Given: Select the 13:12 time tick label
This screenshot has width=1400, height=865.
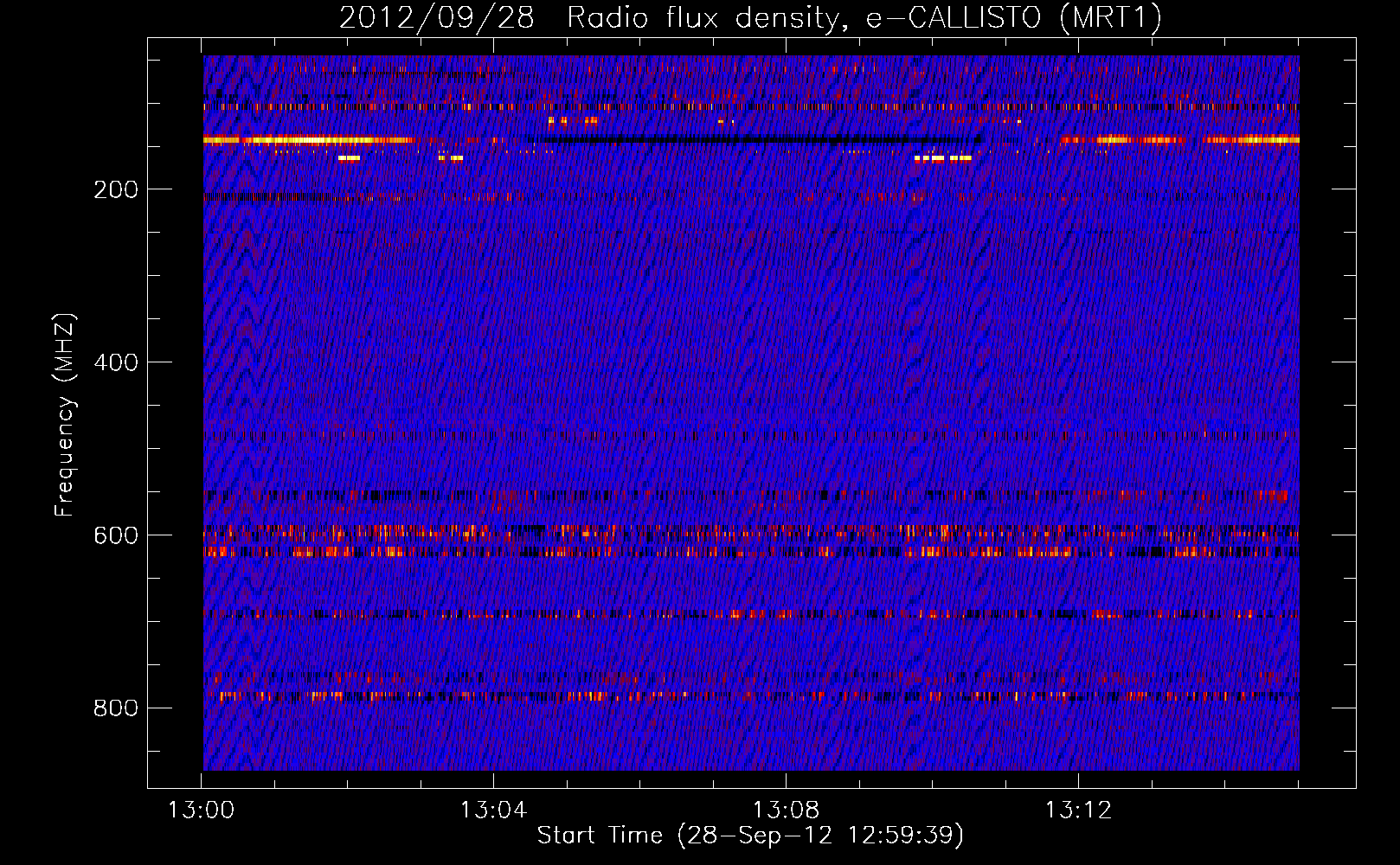Looking at the screenshot, I should (1078, 811).
